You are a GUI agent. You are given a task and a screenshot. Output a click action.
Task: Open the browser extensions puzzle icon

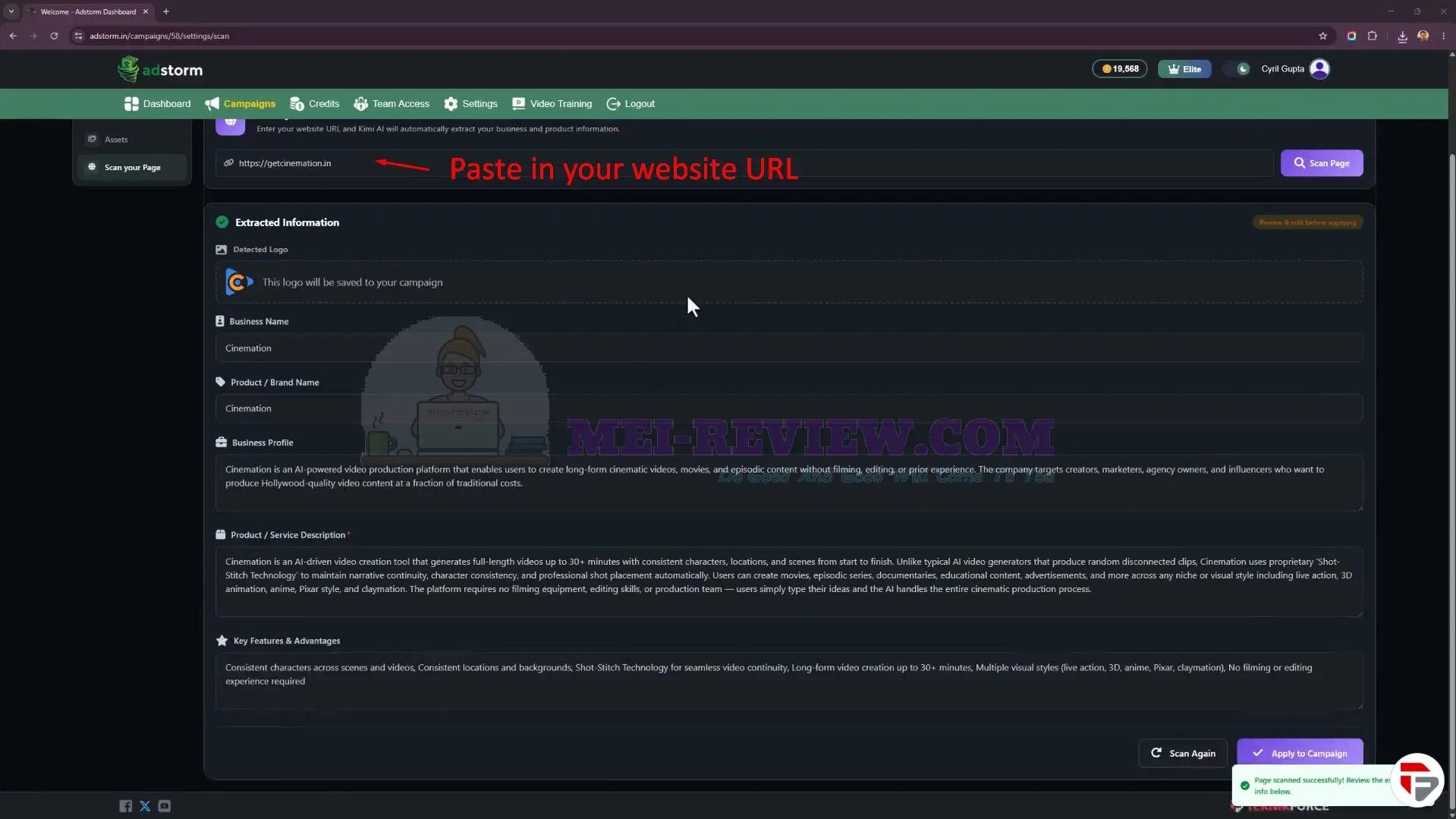1373,36
